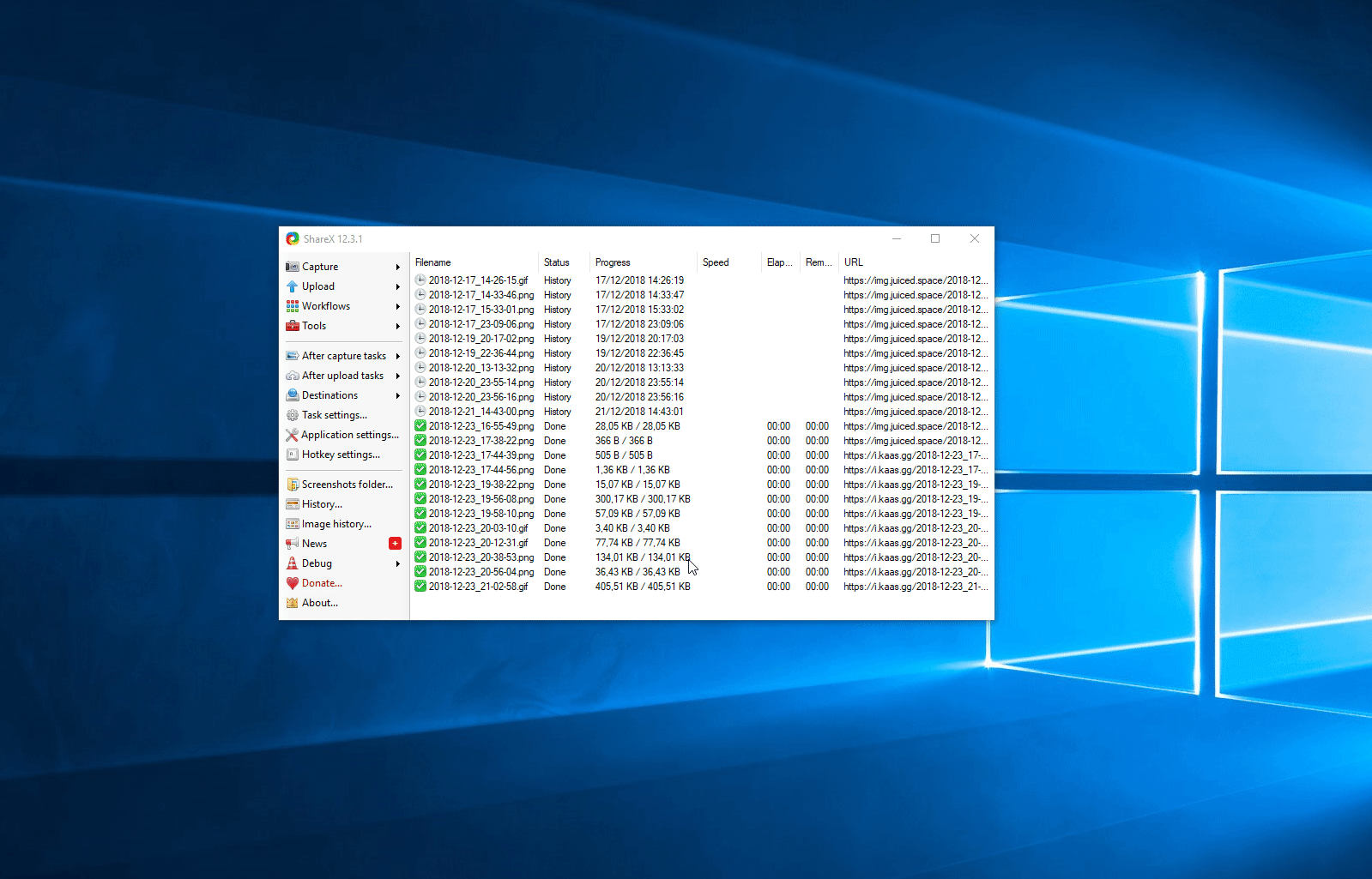Click the Tools toolbox icon
This screenshot has height=879, width=1372.
pyautogui.click(x=293, y=326)
